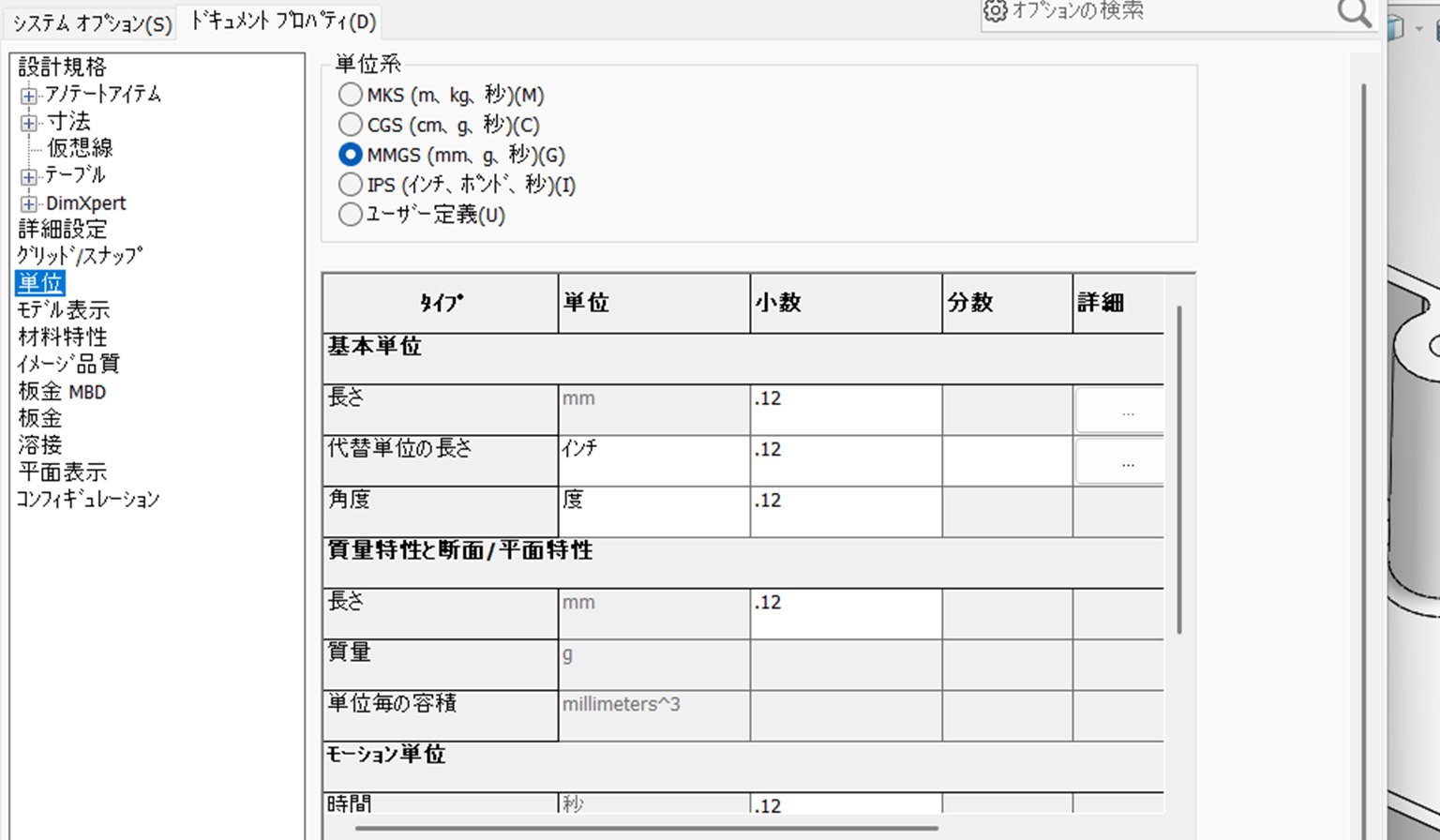This screenshot has height=840, width=1440.
Task: Select モデル表示 in the left tree
Action: pyautogui.click(x=63, y=309)
